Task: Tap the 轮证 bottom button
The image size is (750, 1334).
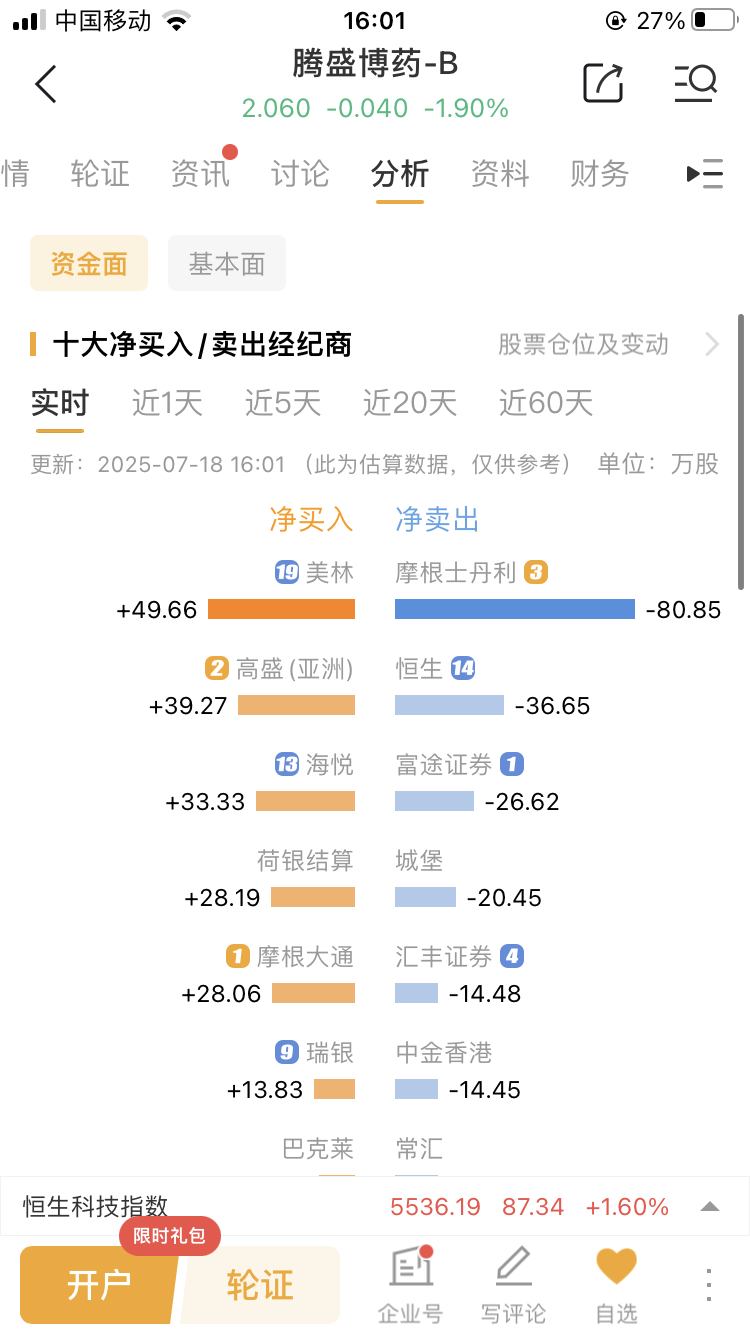Action: [260, 1285]
